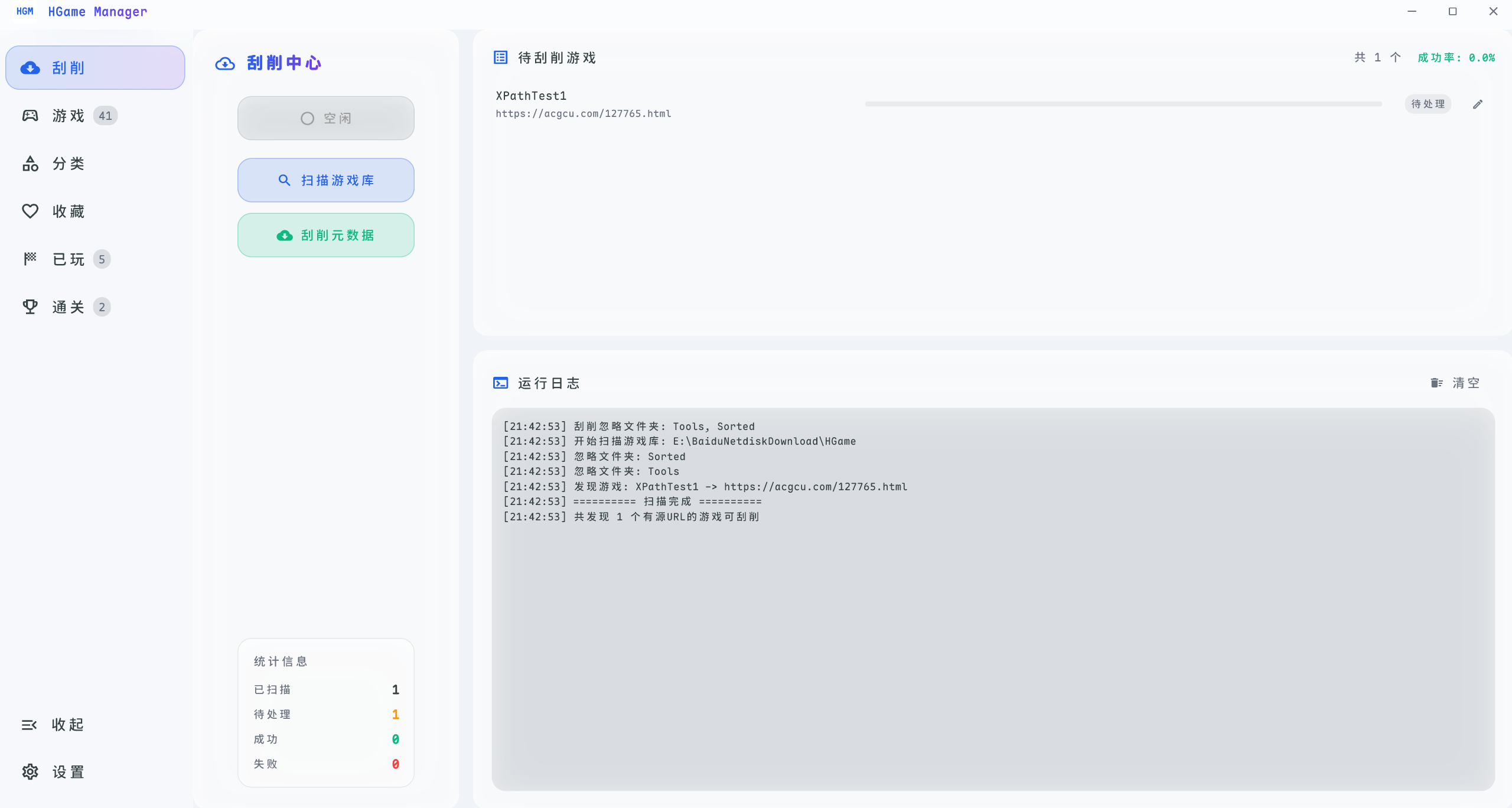Click the shapes icon beside 分类
The width and height of the screenshot is (1512, 808).
[30, 164]
